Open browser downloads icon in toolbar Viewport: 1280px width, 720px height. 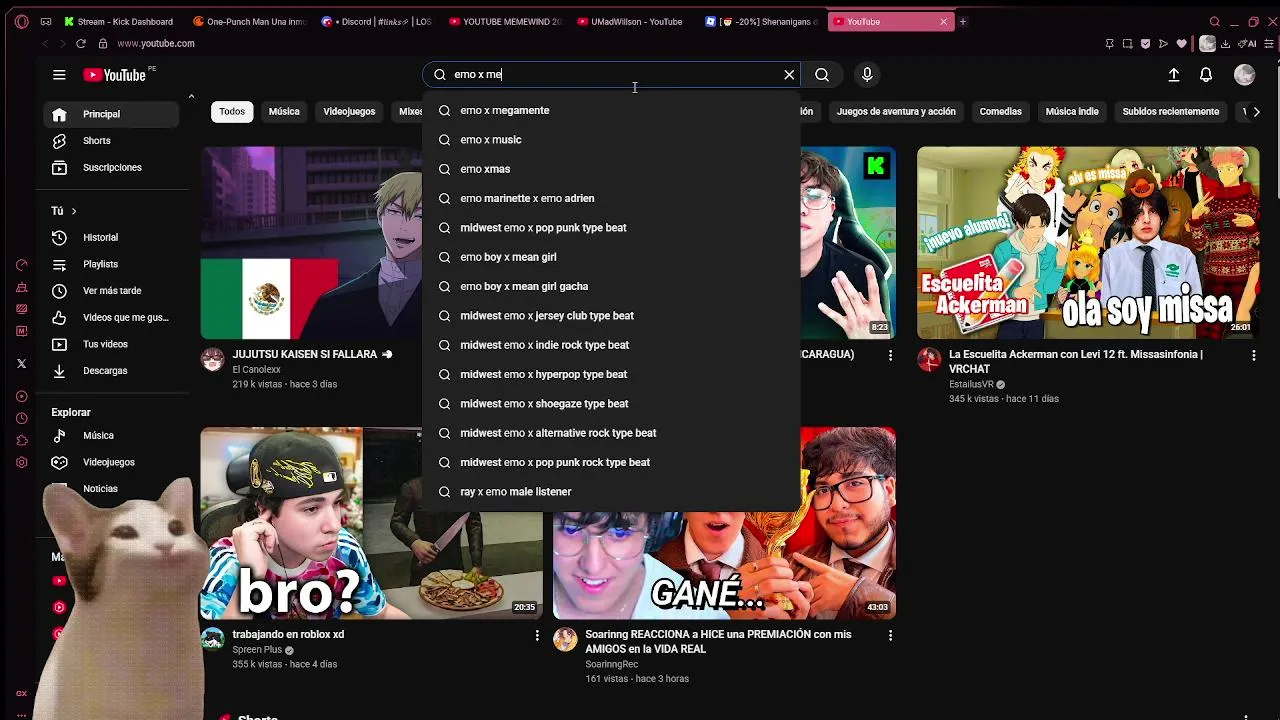pyautogui.click(x=1226, y=44)
